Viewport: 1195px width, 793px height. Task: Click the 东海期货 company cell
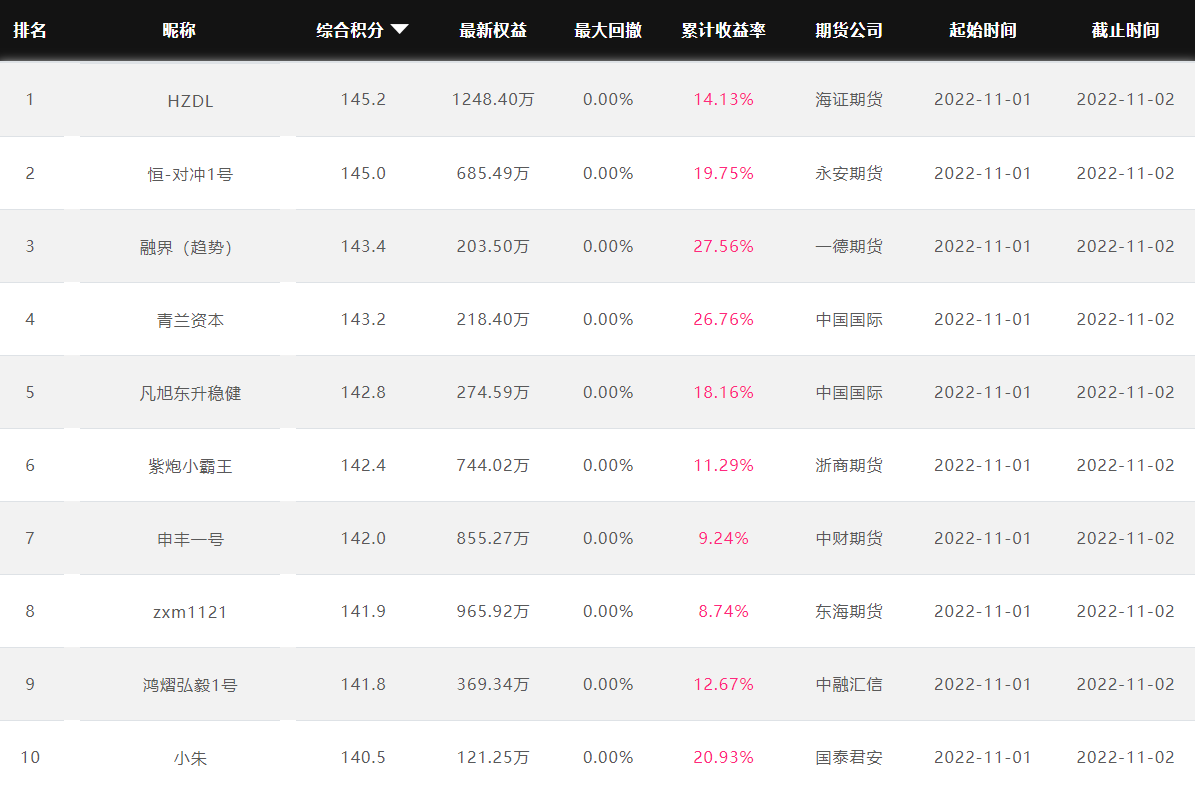click(x=849, y=612)
